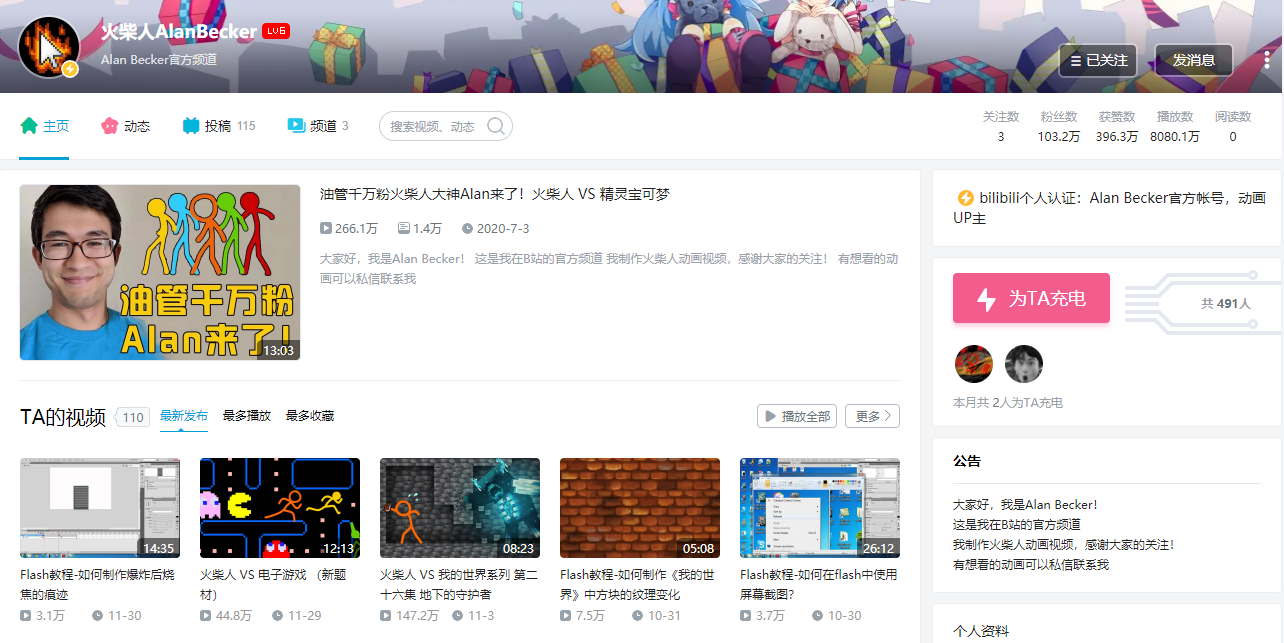Click lightning verification icon beside bilibili个人认证
Viewport: 1284px width, 643px height.
tap(965, 198)
